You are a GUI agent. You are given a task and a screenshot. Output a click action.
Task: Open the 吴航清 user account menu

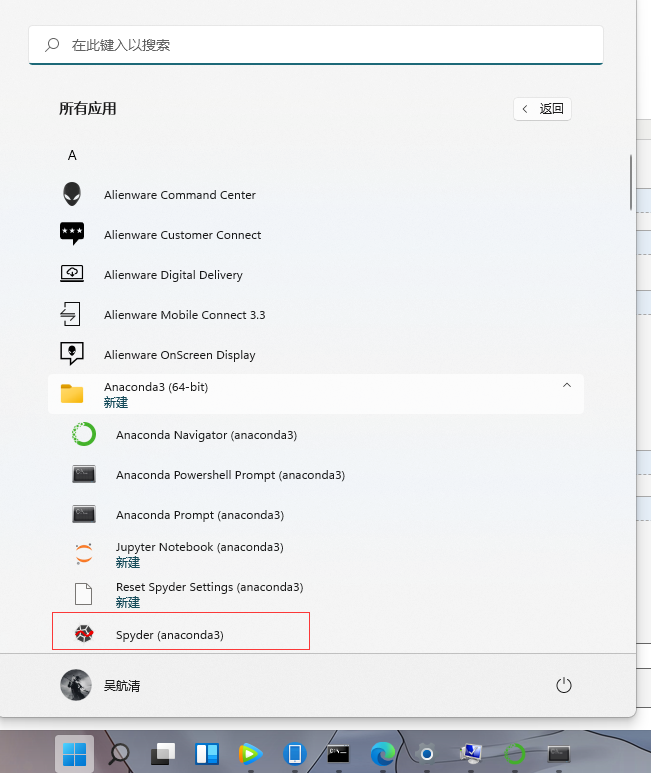tap(101, 685)
